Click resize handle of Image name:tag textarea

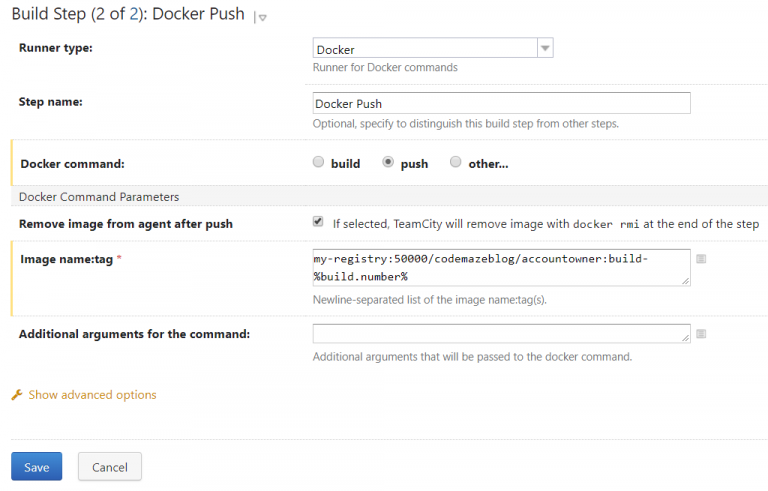coord(685,281)
